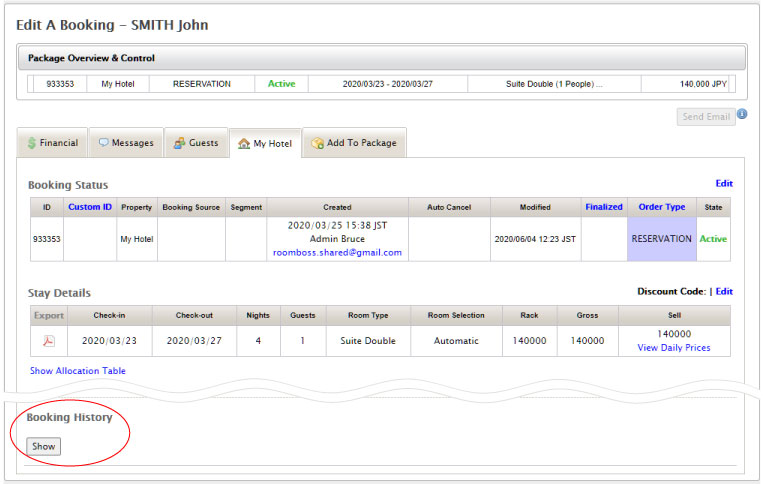The image size is (763, 484).
Task: Open the Guests tab
Action: [x=195, y=143]
